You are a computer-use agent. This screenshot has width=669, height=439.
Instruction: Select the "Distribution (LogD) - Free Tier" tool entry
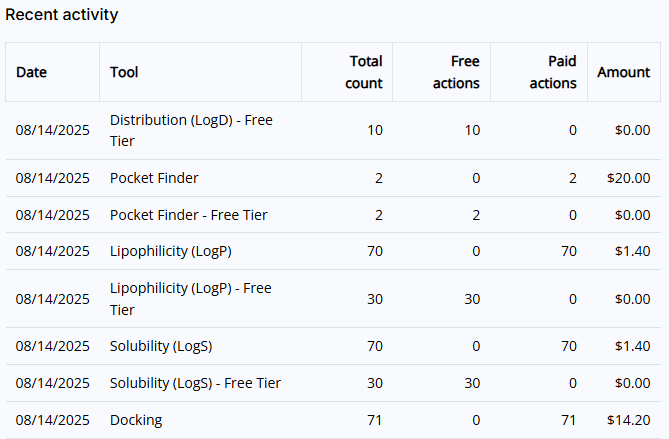click(191, 130)
